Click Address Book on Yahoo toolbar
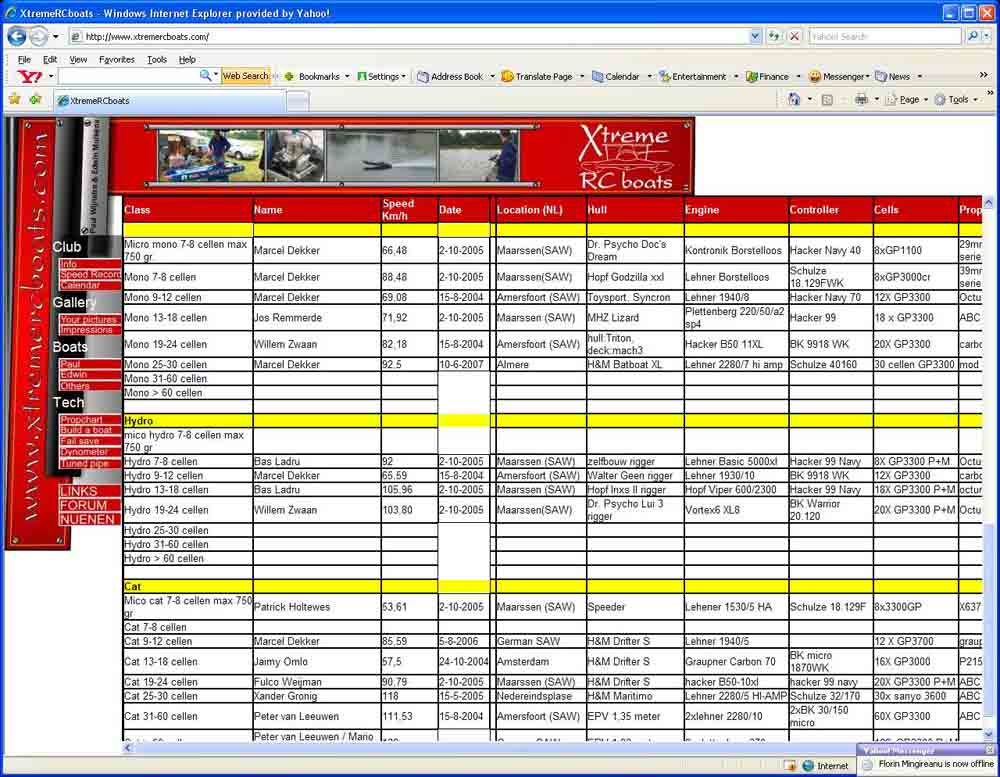1000x777 pixels. pos(450,77)
